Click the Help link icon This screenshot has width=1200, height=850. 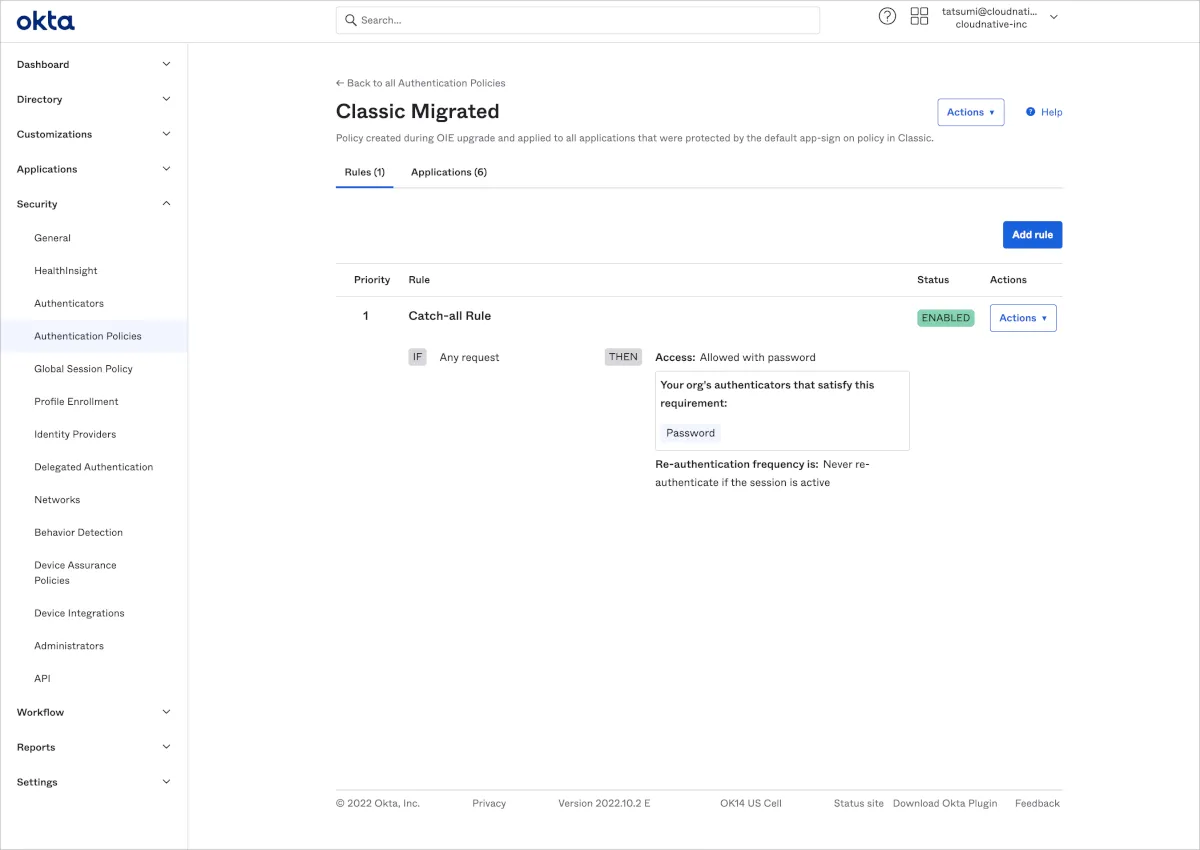[x=1031, y=112]
